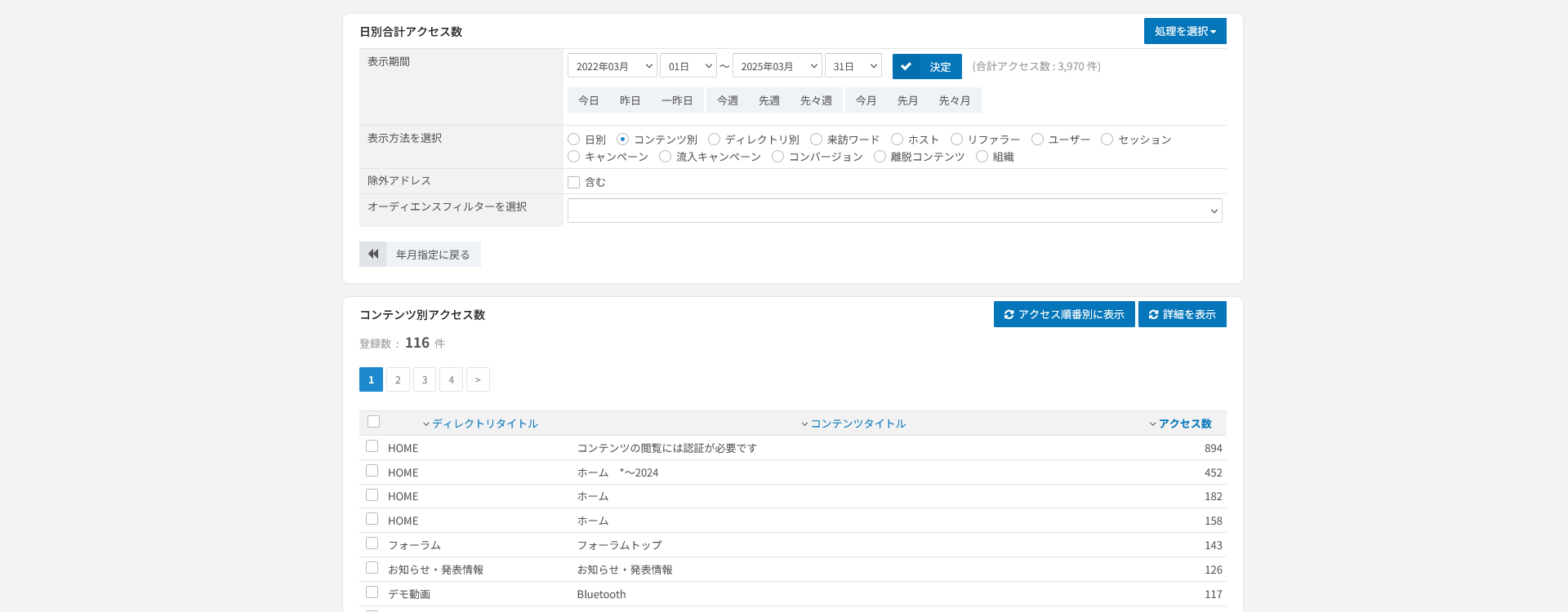
Task: Select the 流入キャンペーン radio option
Action: click(665, 157)
